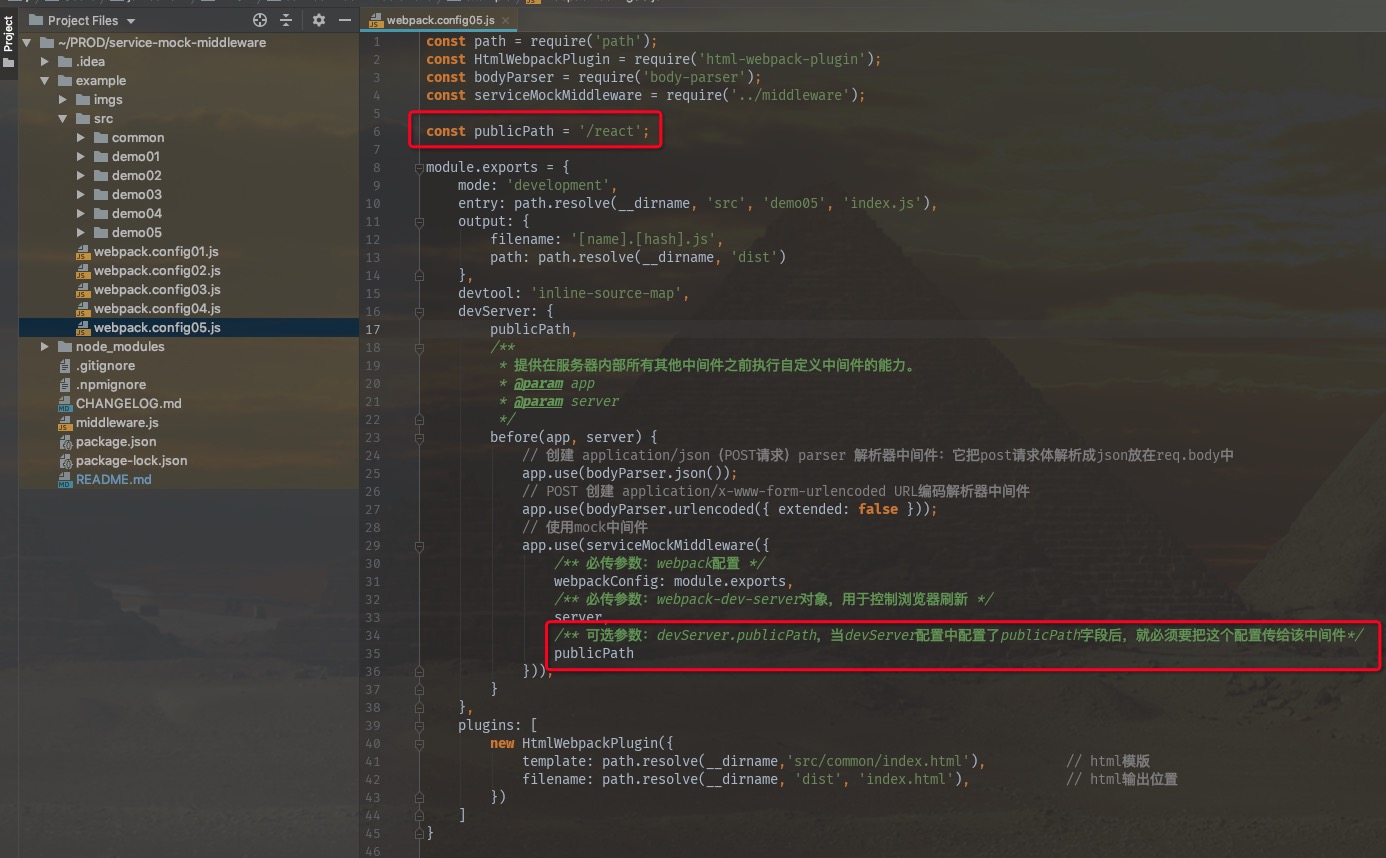1386x858 pixels.
Task: Expand the demo05 folder arrow
Action: click(81, 233)
